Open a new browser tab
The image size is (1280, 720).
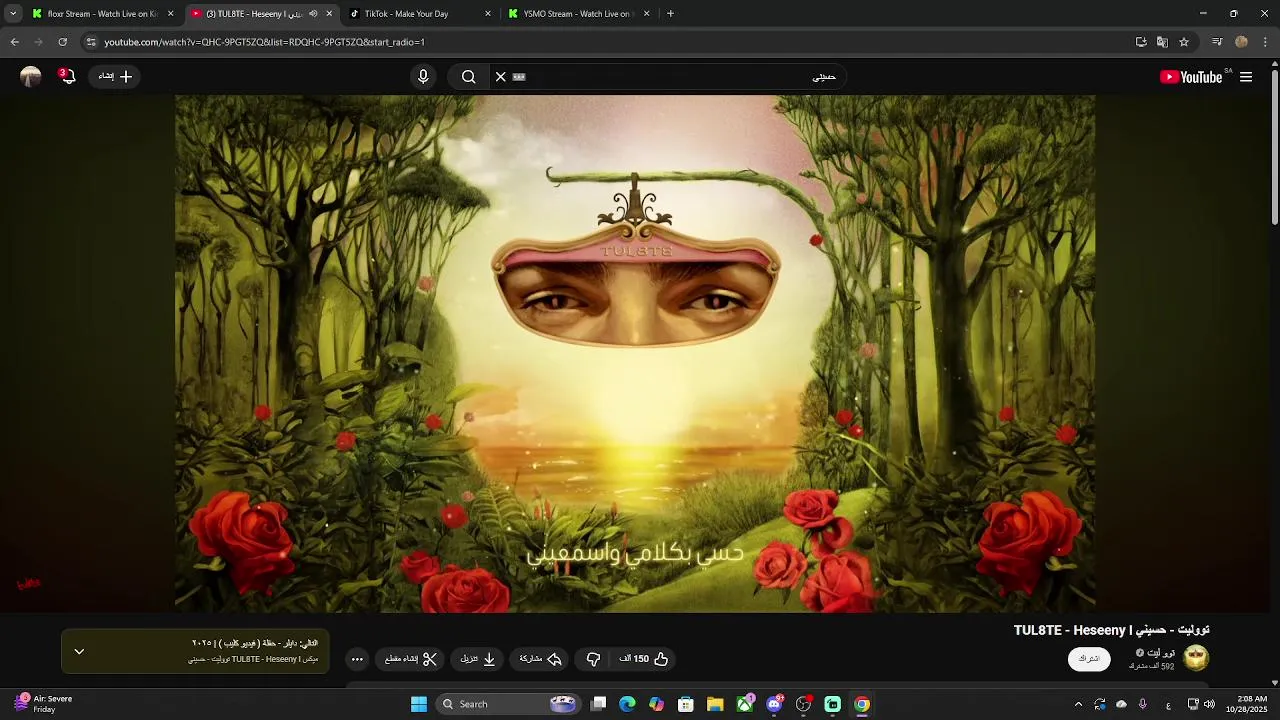670,14
